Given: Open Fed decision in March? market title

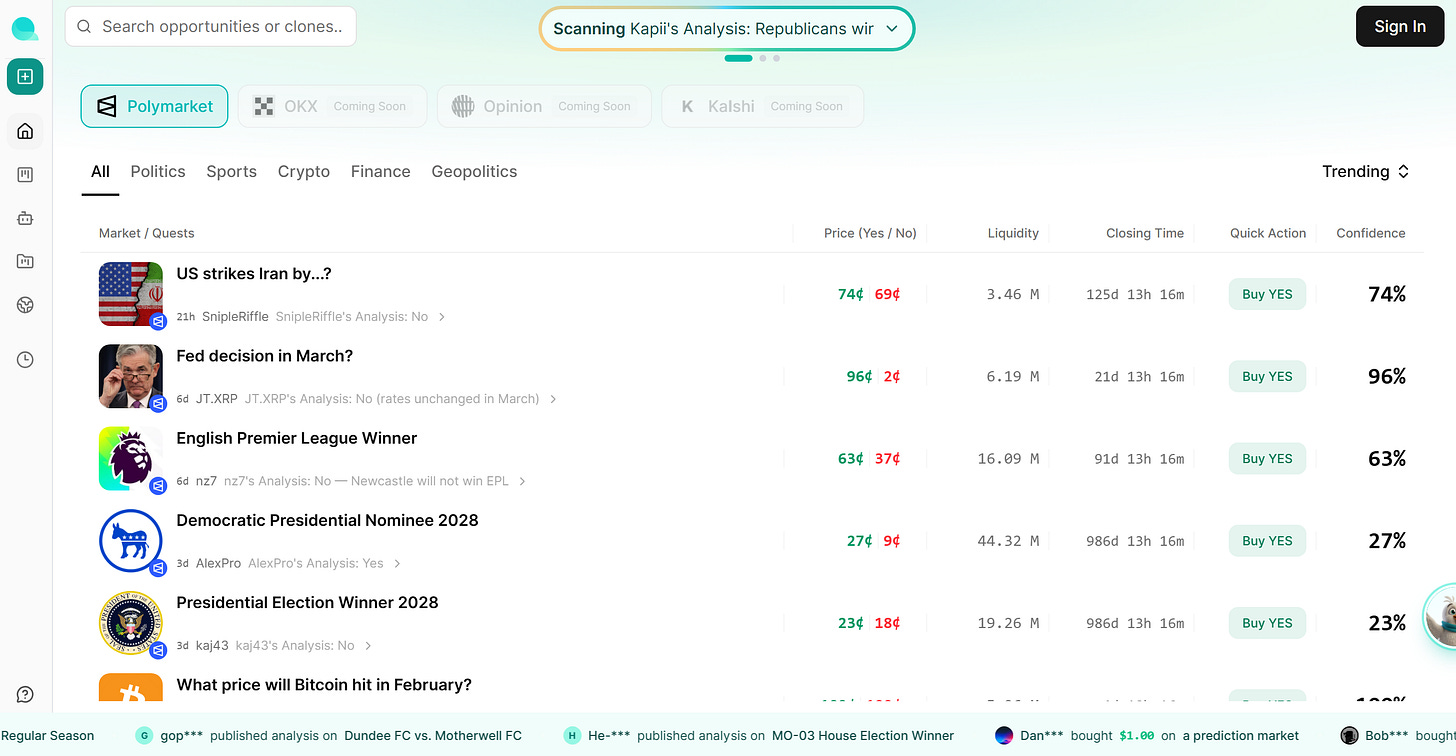Looking at the screenshot, I should point(265,356).
